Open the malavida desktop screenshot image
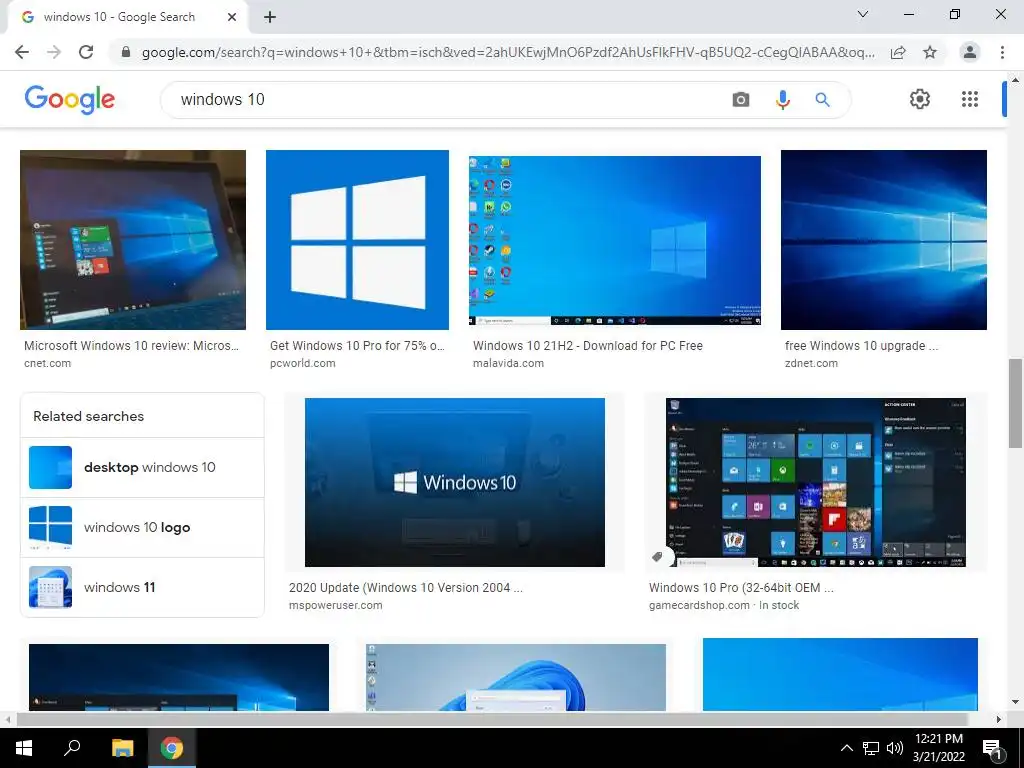This screenshot has width=1024, height=768. [x=615, y=240]
